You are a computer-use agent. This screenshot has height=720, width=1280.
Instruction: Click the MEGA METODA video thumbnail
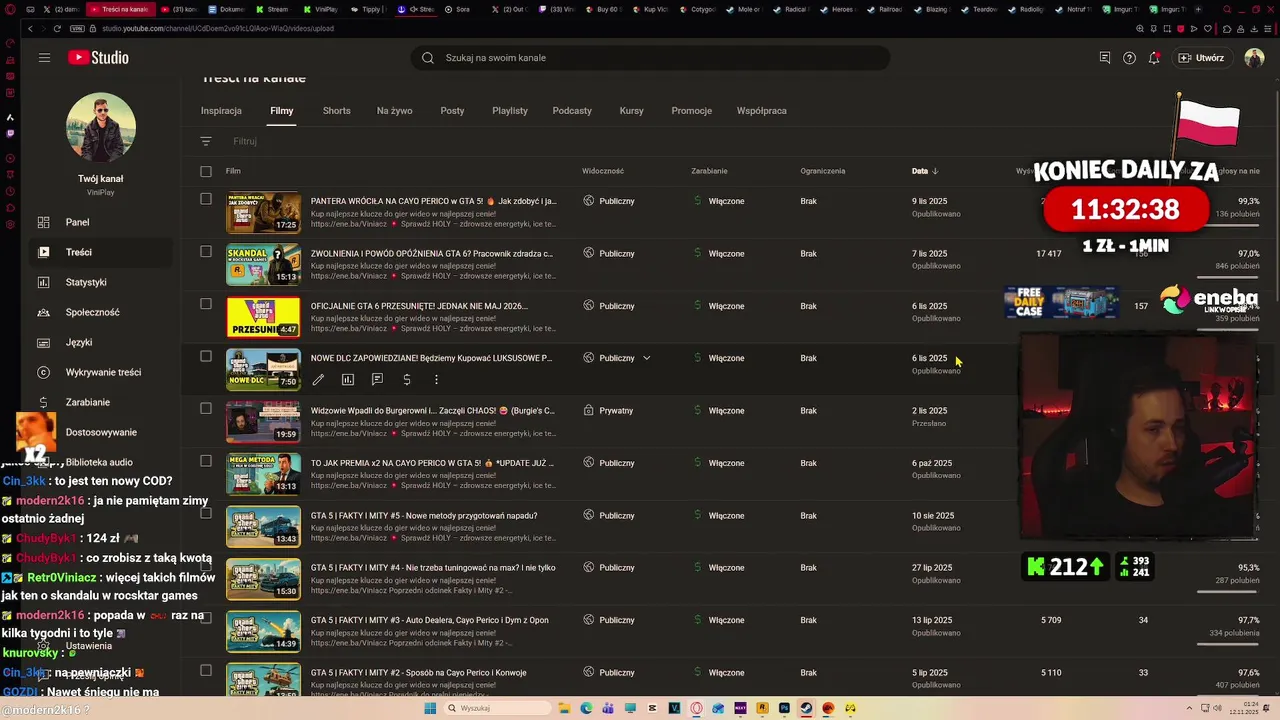tap(263, 474)
